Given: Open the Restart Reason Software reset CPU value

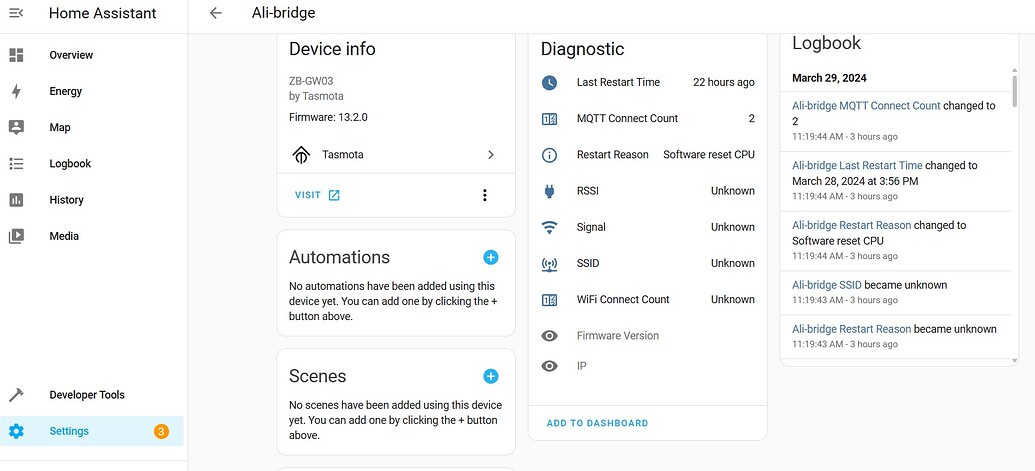Looking at the screenshot, I should [x=709, y=155].
